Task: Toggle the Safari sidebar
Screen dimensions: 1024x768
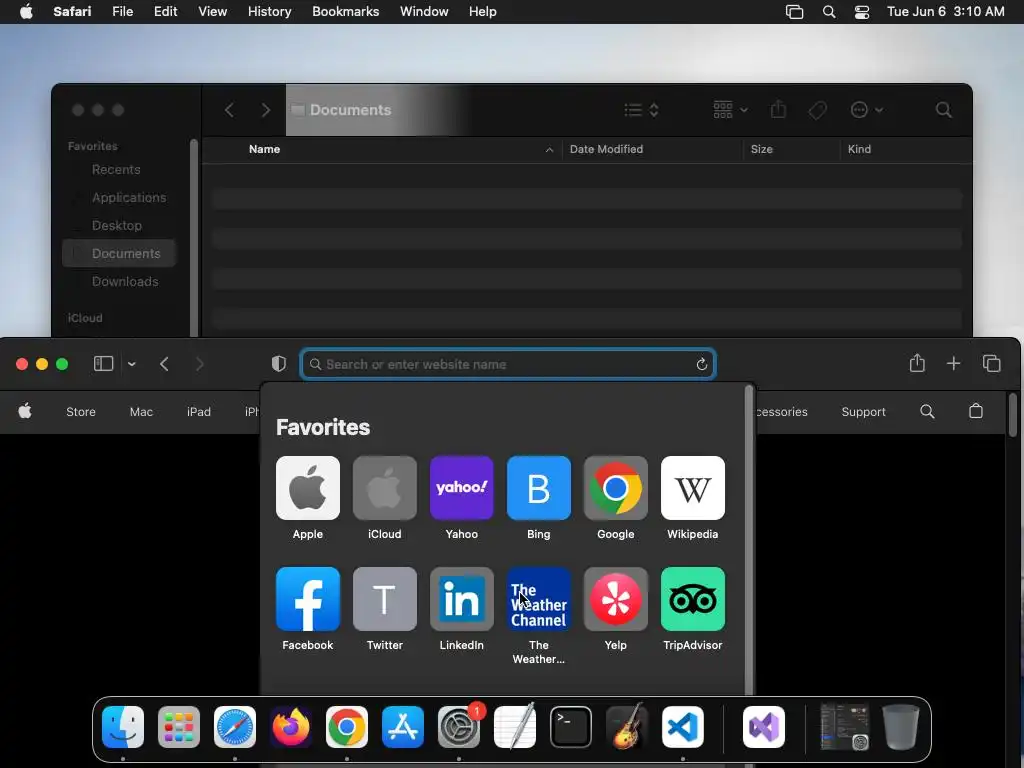Action: click(x=104, y=364)
